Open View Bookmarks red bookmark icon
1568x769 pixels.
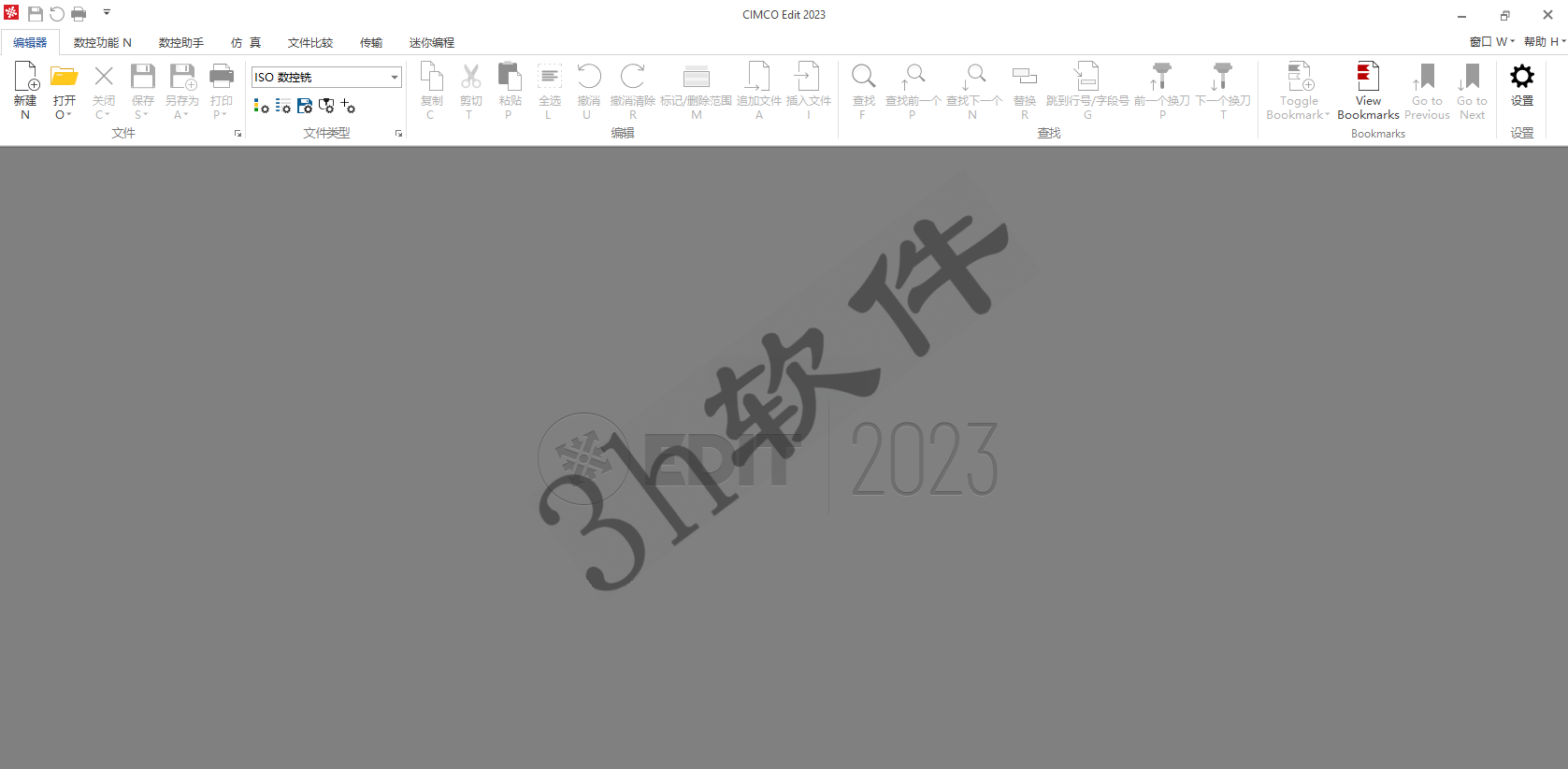[x=1368, y=77]
